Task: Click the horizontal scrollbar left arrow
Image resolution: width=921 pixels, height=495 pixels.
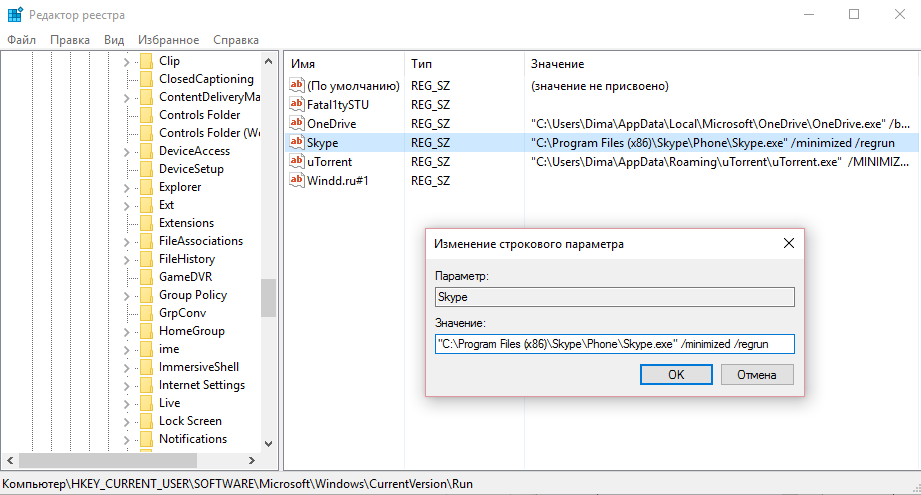Action: (10, 460)
